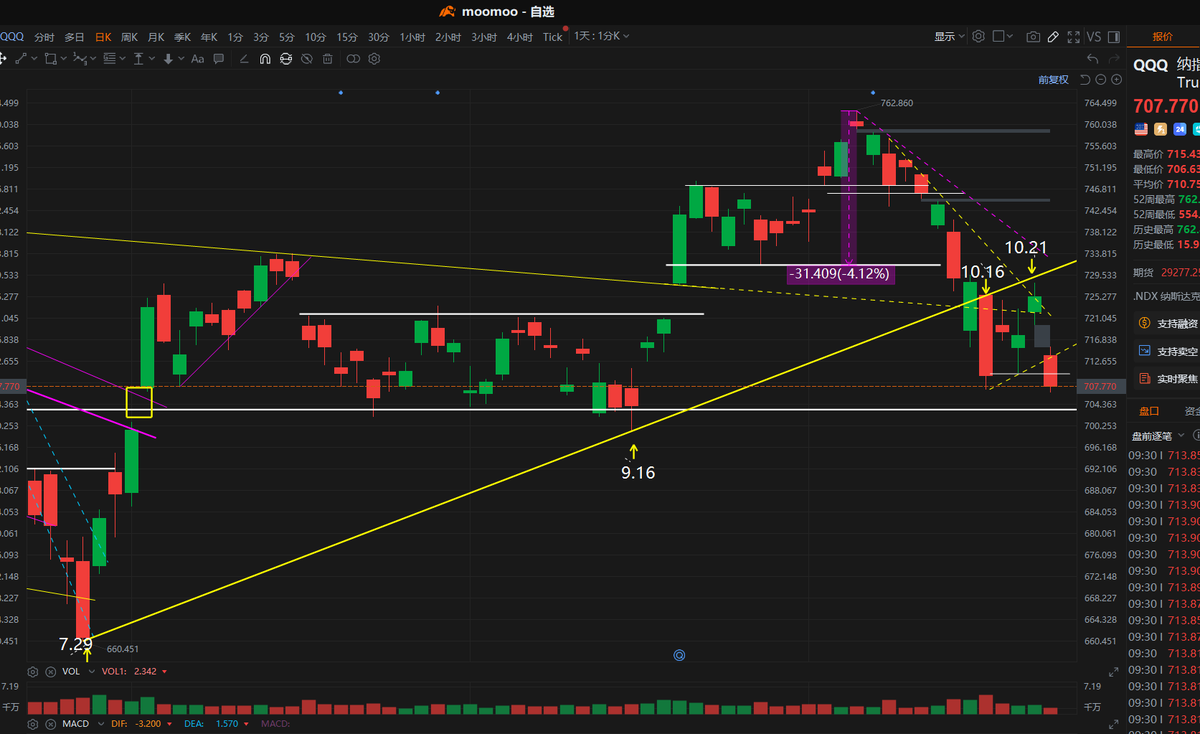Image resolution: width=1200 pixels, height=734 pixels.
Task: Expand the MACD indicator dropdown
Action: 101,724
